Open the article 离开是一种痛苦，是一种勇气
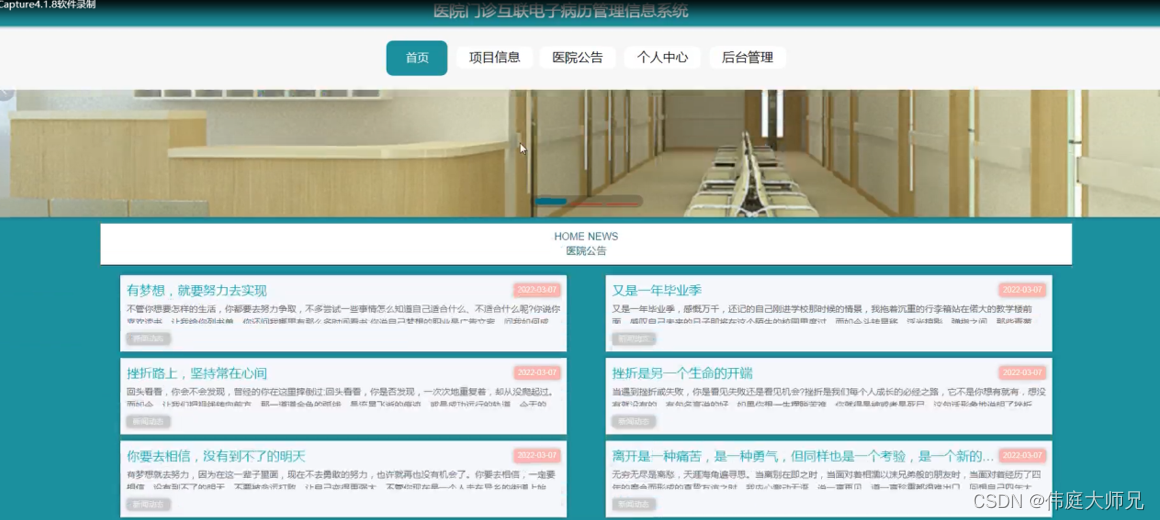 803,456
